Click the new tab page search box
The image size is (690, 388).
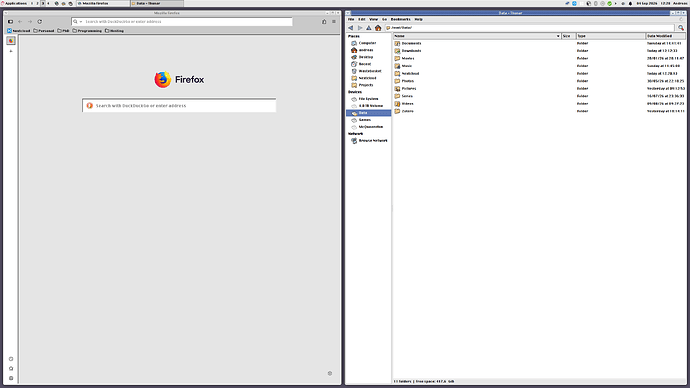click(179, 106)
